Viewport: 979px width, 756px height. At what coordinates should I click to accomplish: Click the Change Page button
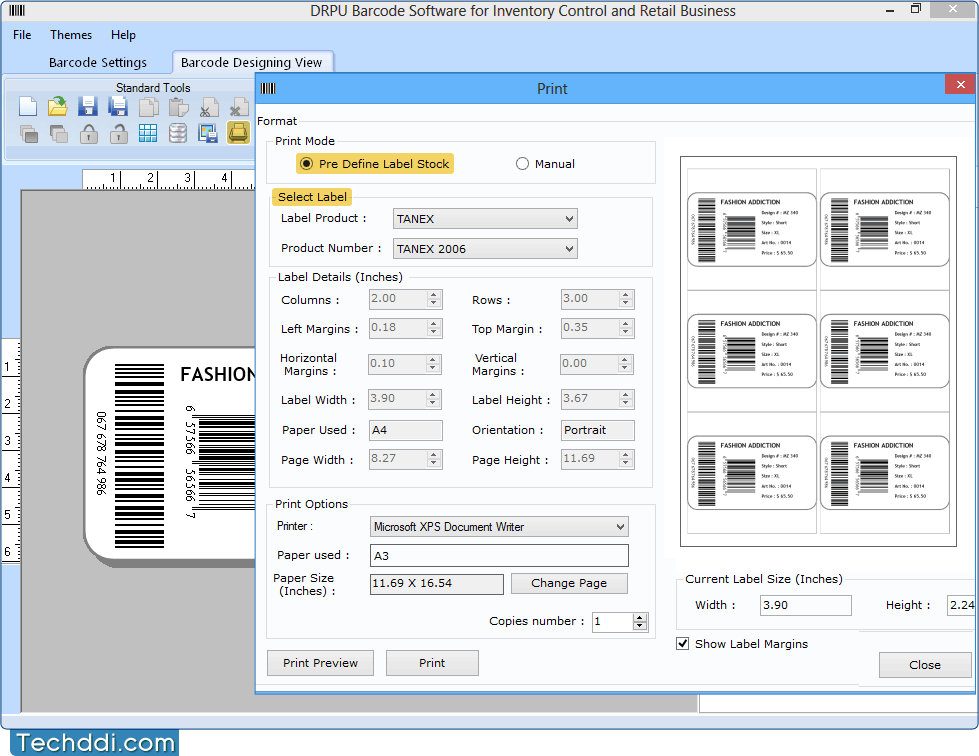[569, 583]
